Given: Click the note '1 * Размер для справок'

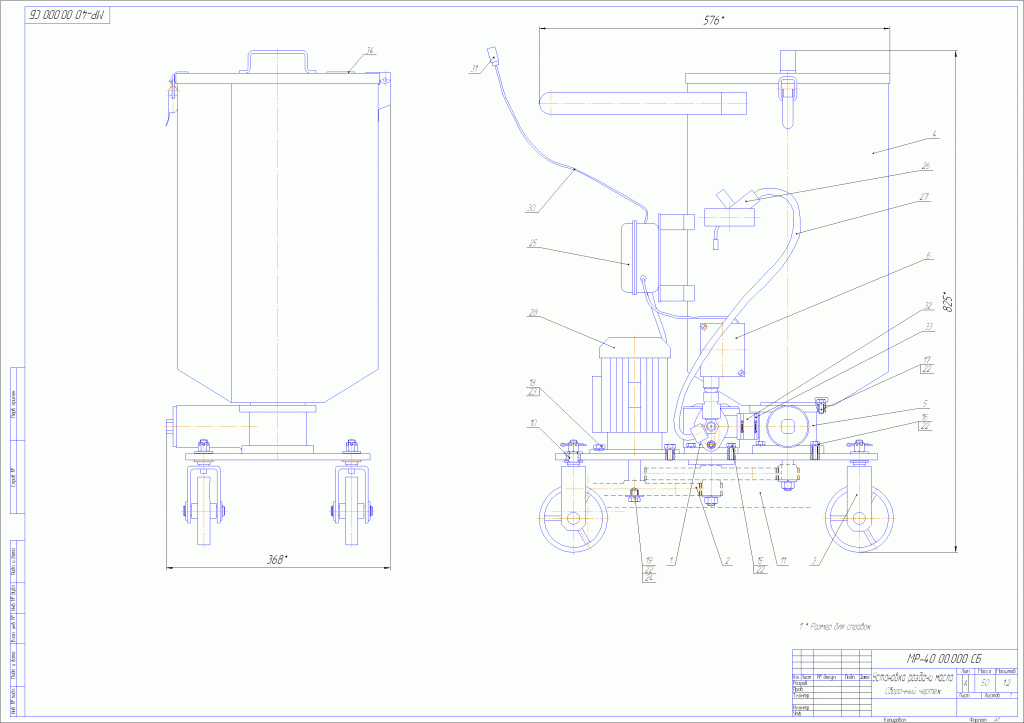Looking at the screenshot, I should click(x=835, y=626).
